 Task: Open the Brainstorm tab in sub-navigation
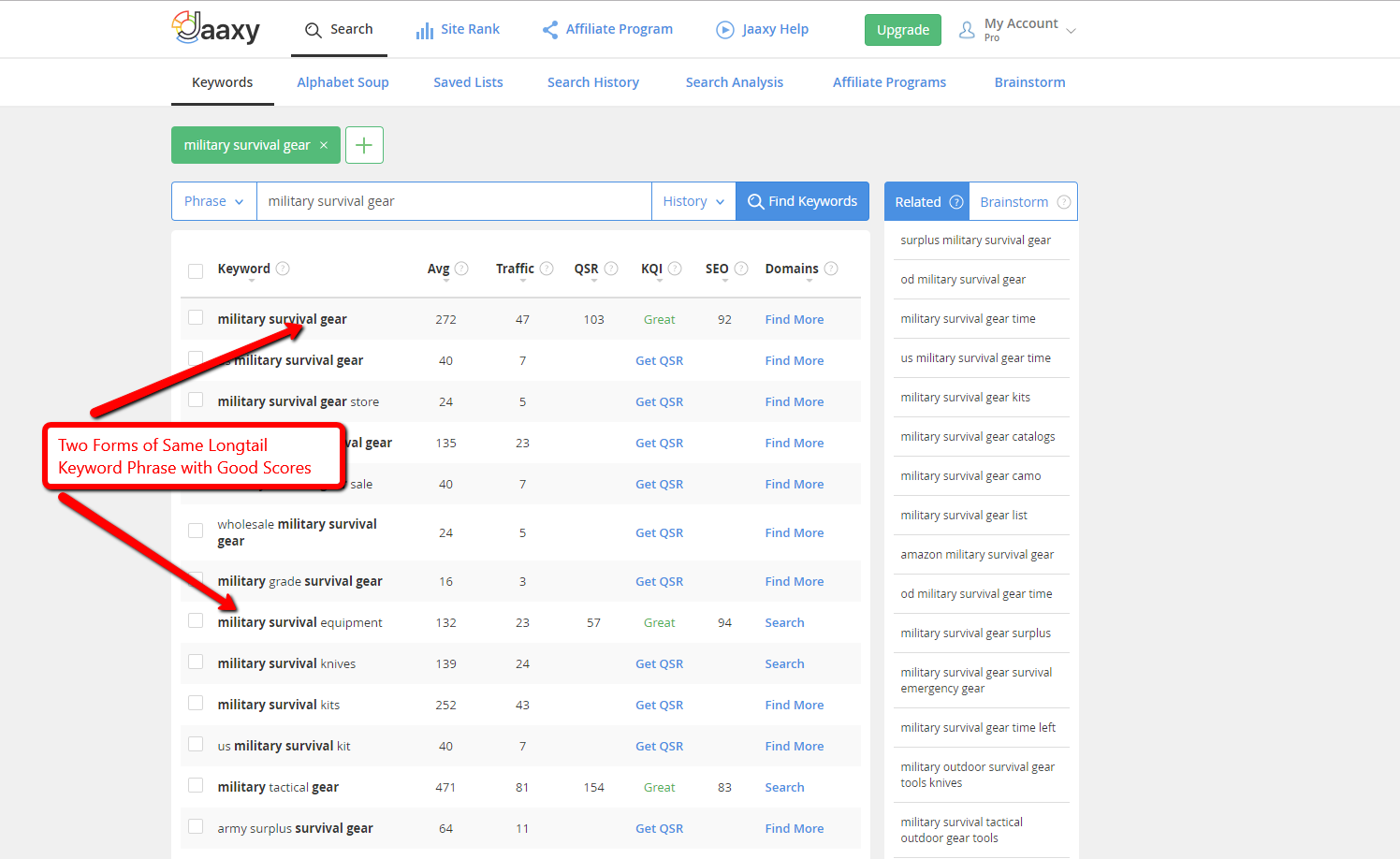click(1029, 82)
